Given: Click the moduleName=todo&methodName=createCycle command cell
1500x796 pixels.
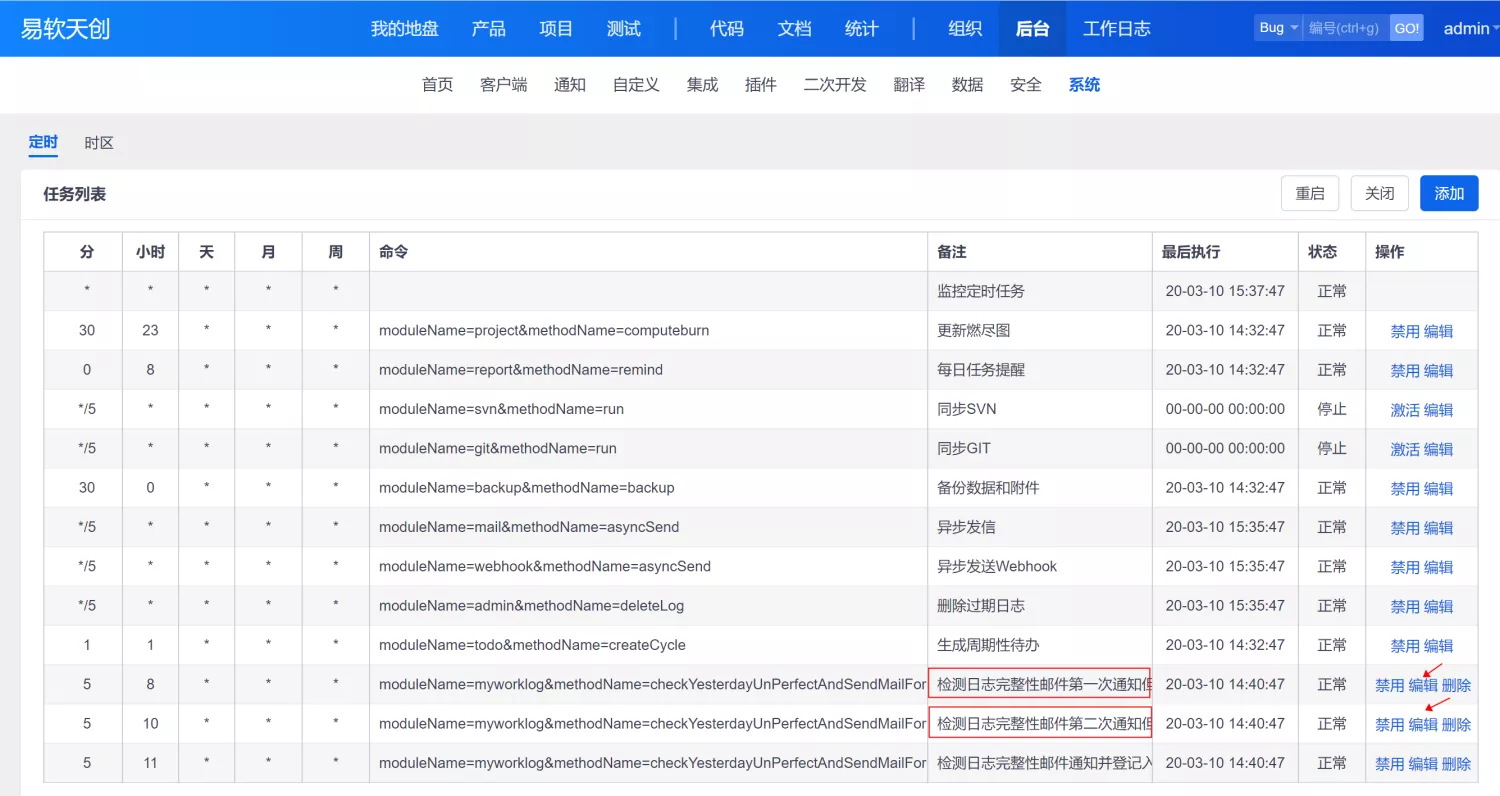Looking at the screenshot, I should (648, 645).
